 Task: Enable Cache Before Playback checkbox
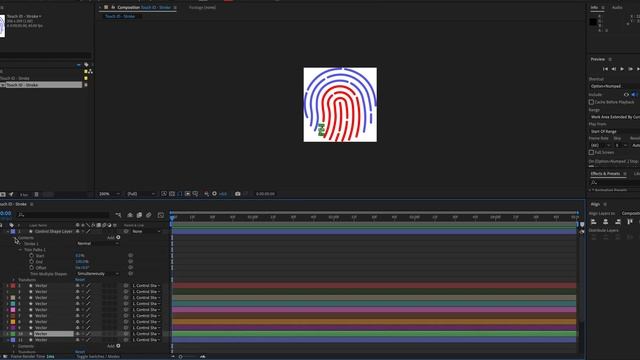(591, 102)
